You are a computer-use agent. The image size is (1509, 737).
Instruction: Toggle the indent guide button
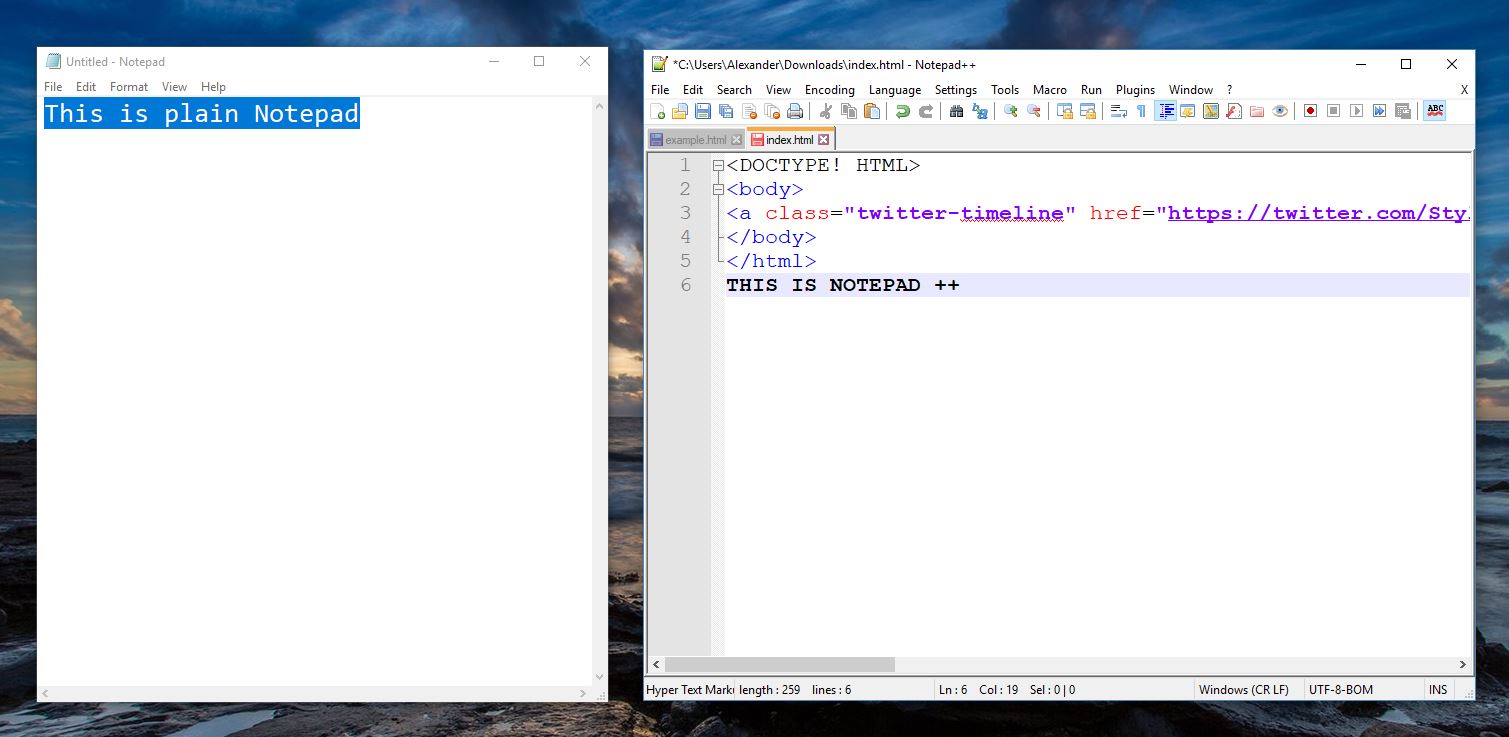click(x=1165, y=111)
